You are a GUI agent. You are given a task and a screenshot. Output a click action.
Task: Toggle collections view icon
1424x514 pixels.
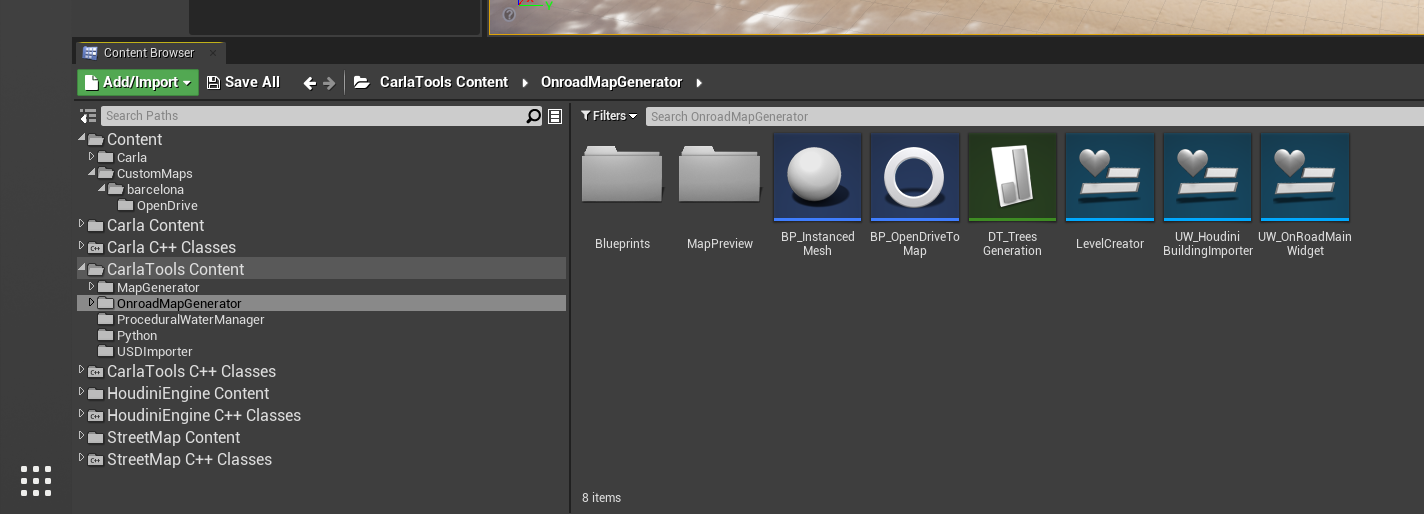tap(555, 116)
